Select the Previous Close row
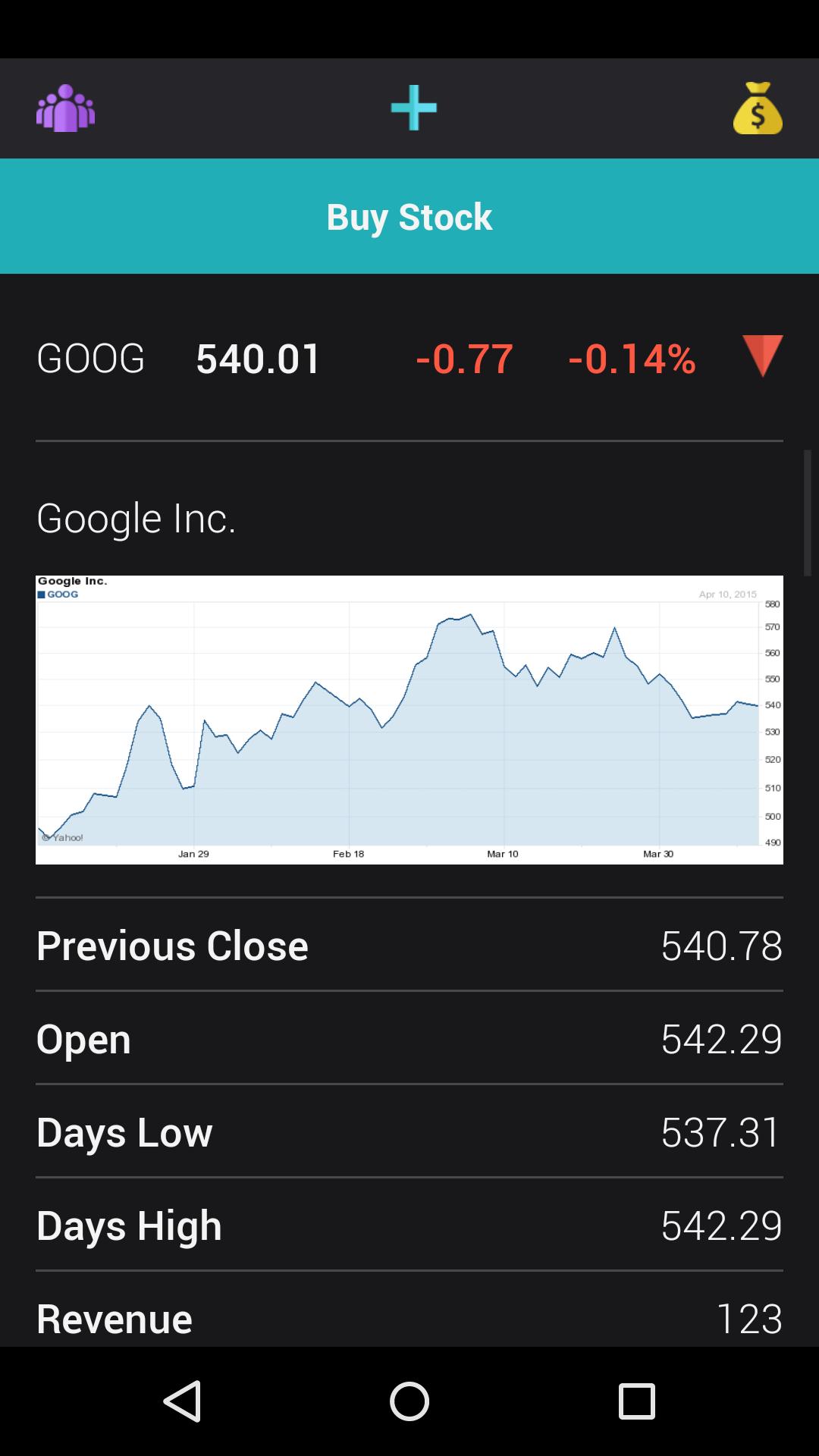Image resolution: width=819 pixels, height=1456 pixels. pos(409,945)
